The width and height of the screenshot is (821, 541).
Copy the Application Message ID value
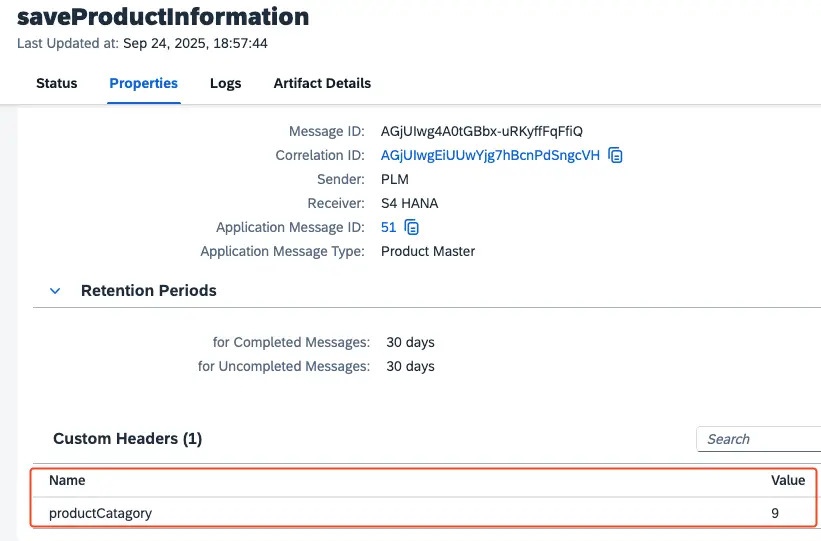pos(412,227)
